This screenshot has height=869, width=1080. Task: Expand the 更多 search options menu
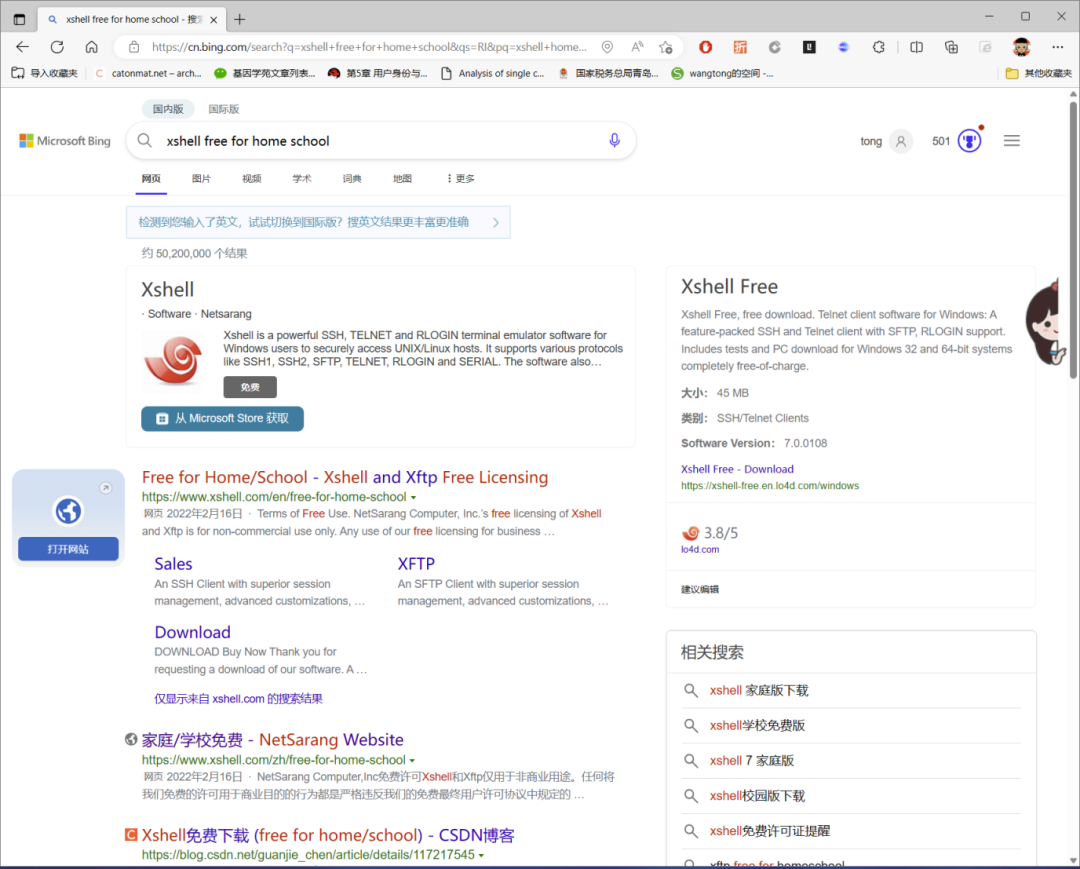click(x=460, y=178)
